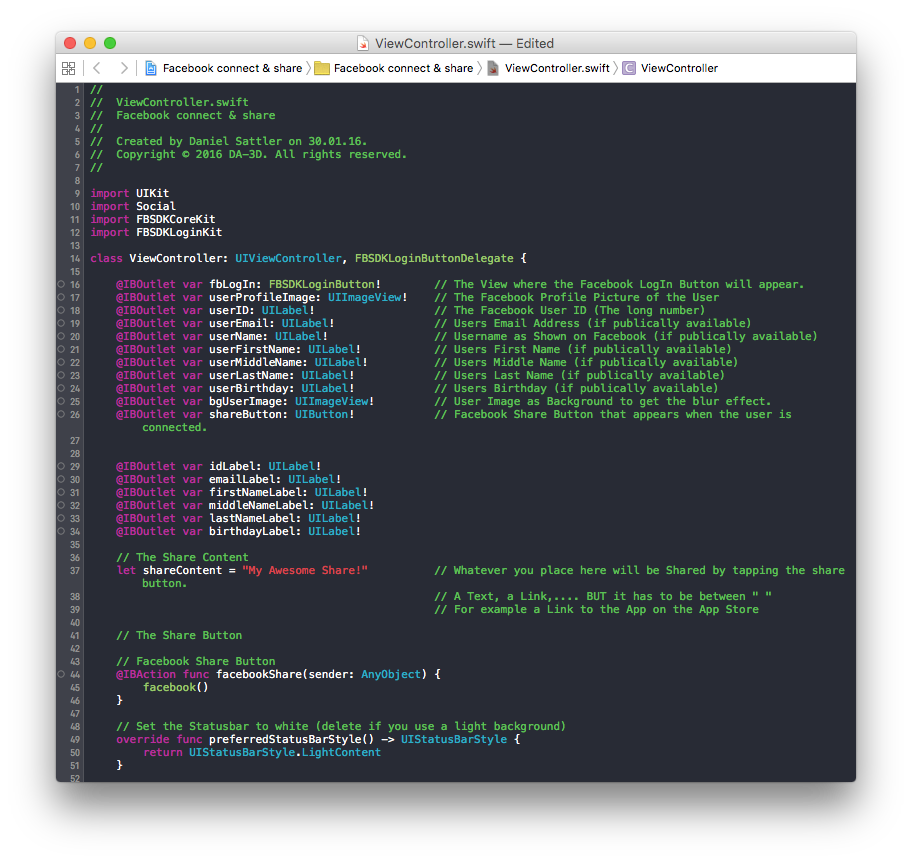Viewport: 912px width, 862px height.
Task: Click the UIButton type on shareButton line
Action: click(321, 414)
